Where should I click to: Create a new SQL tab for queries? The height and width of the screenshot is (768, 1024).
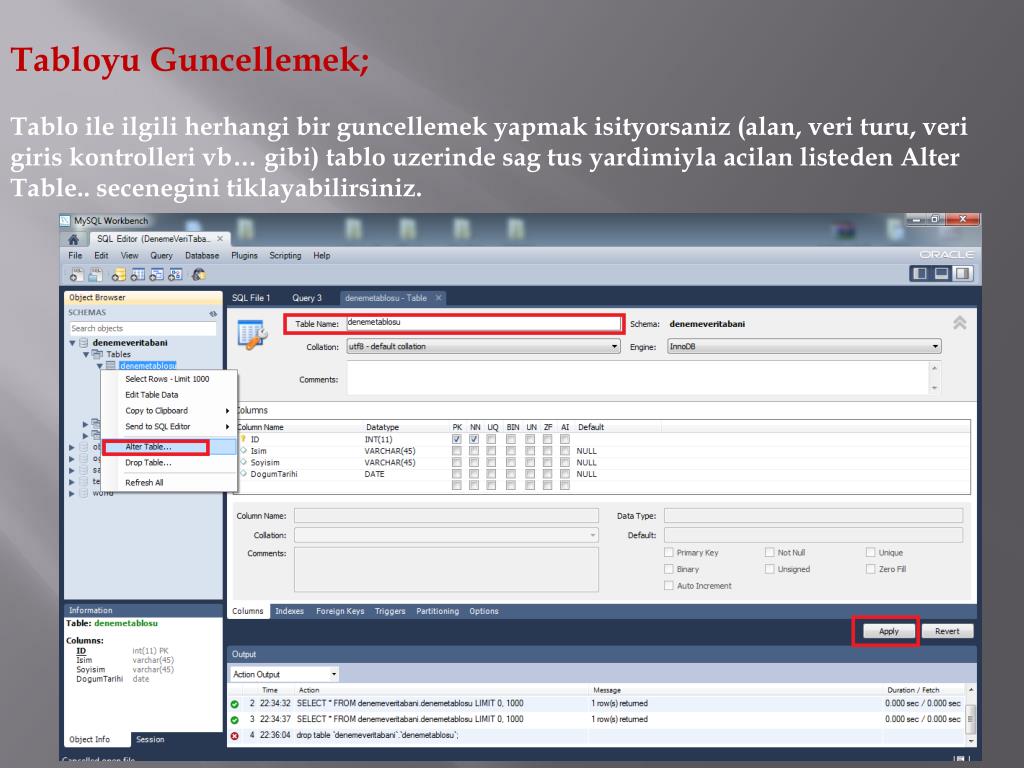(x=76, y=275)
